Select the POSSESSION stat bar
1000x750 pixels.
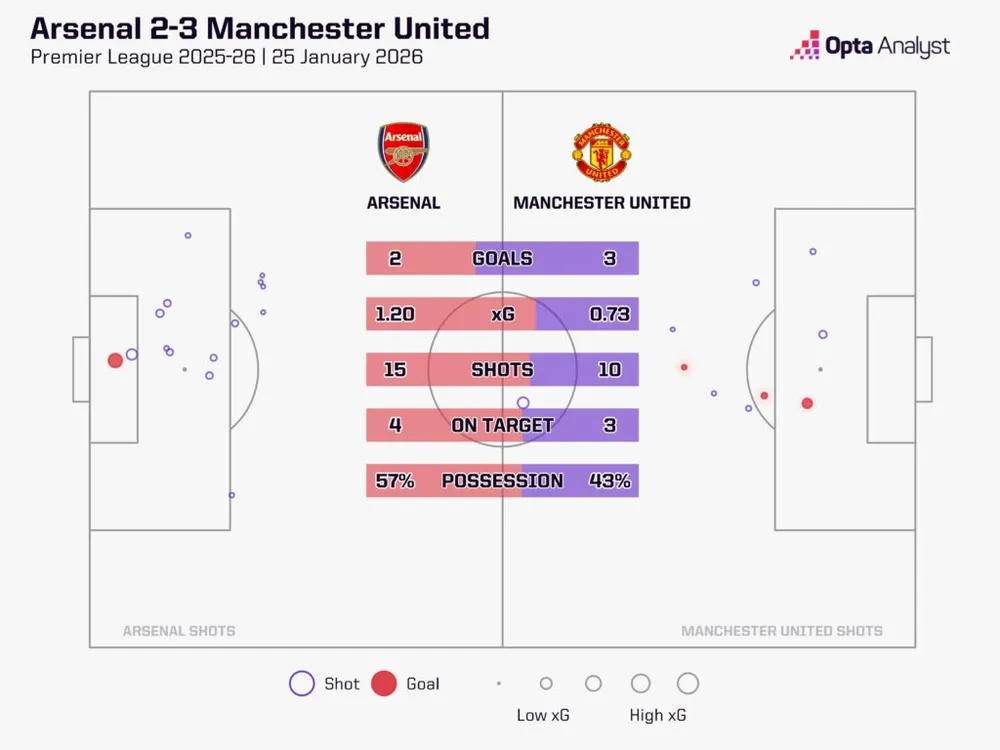(502, 480)
